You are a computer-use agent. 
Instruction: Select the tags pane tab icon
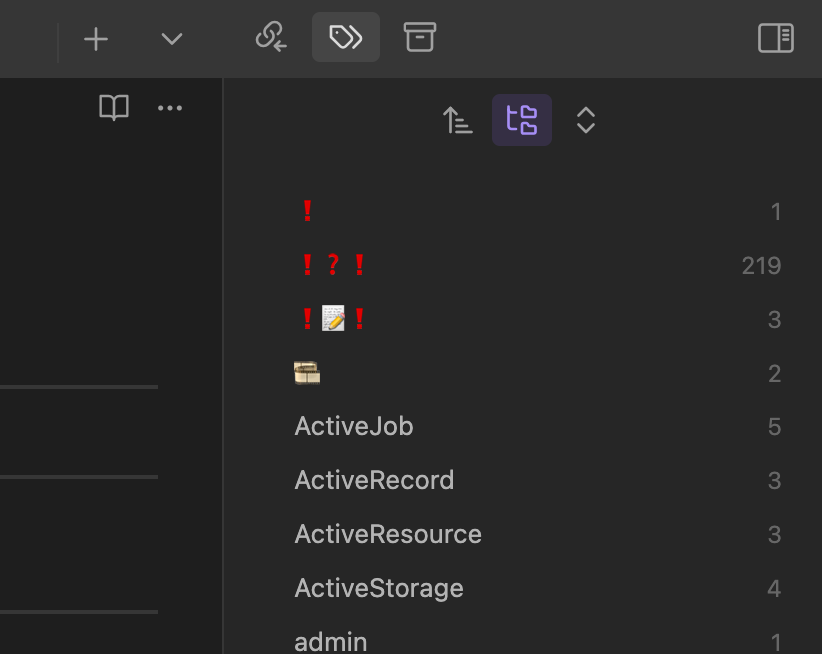pos(345,38)
